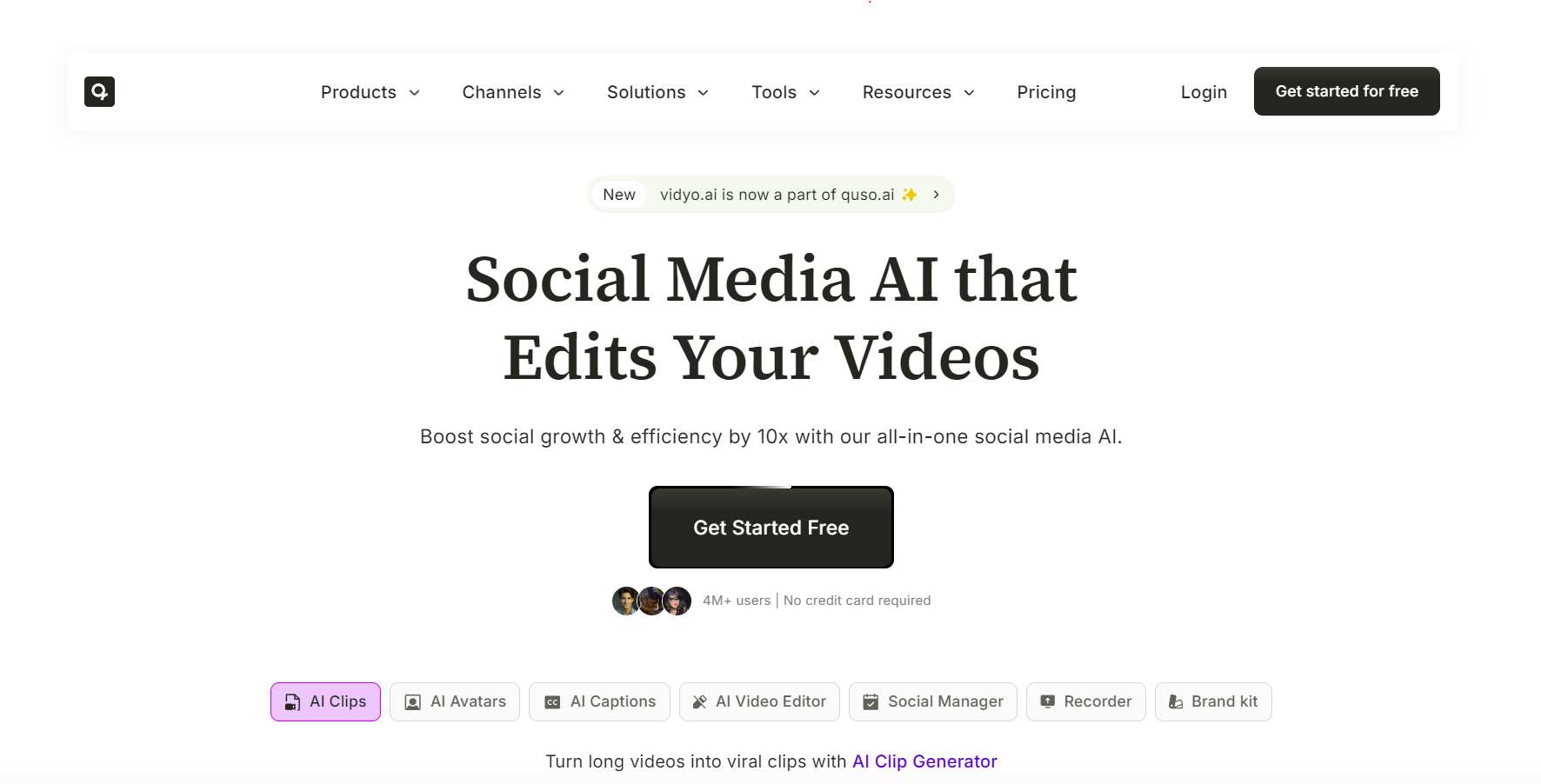Viewport: 1541px width, 784px height.
Task: Expand the Resources dropdown
Action: 918,92
